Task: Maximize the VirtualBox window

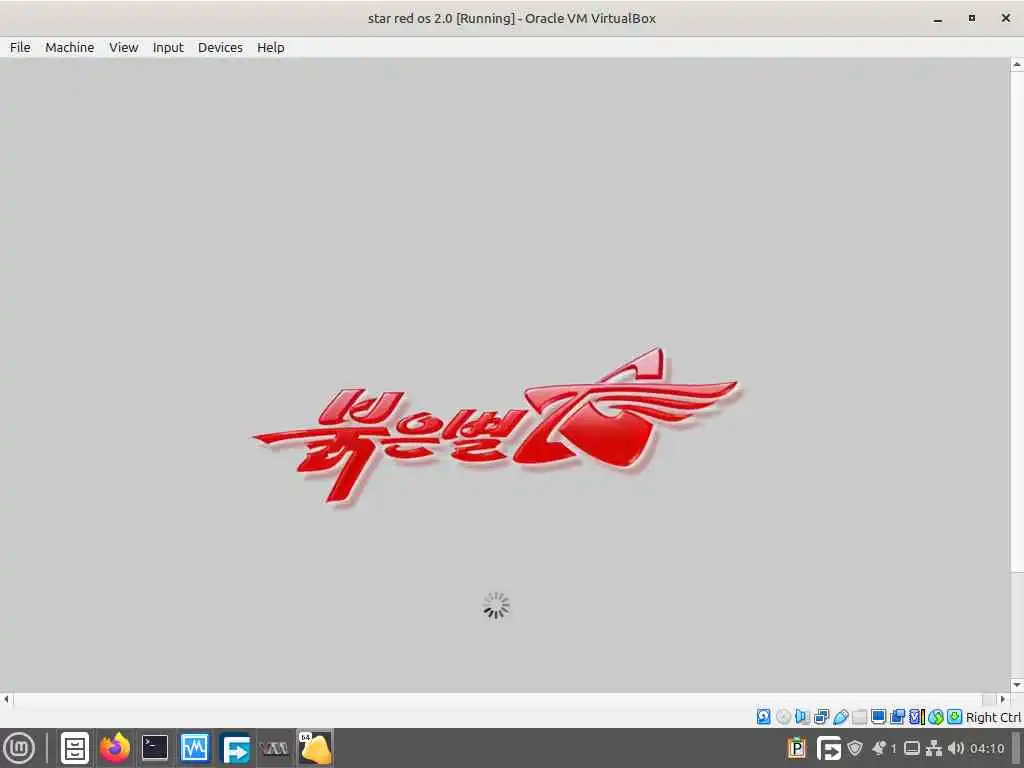Action: [972, 18]
